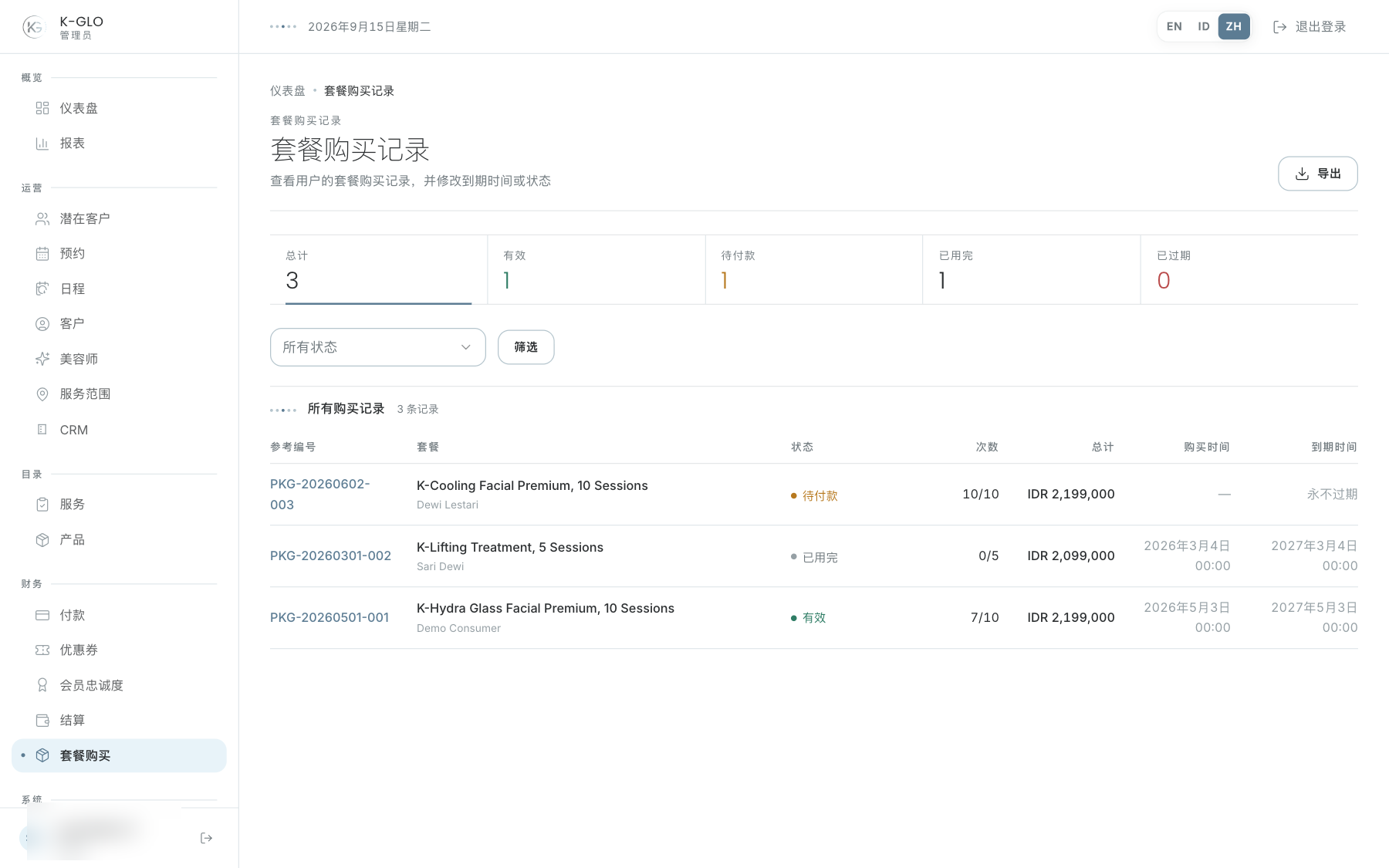The height and width of the screenshot is (868, 1389).
Task: Click the 服务 clipboard icon
Action: (42, 505)
